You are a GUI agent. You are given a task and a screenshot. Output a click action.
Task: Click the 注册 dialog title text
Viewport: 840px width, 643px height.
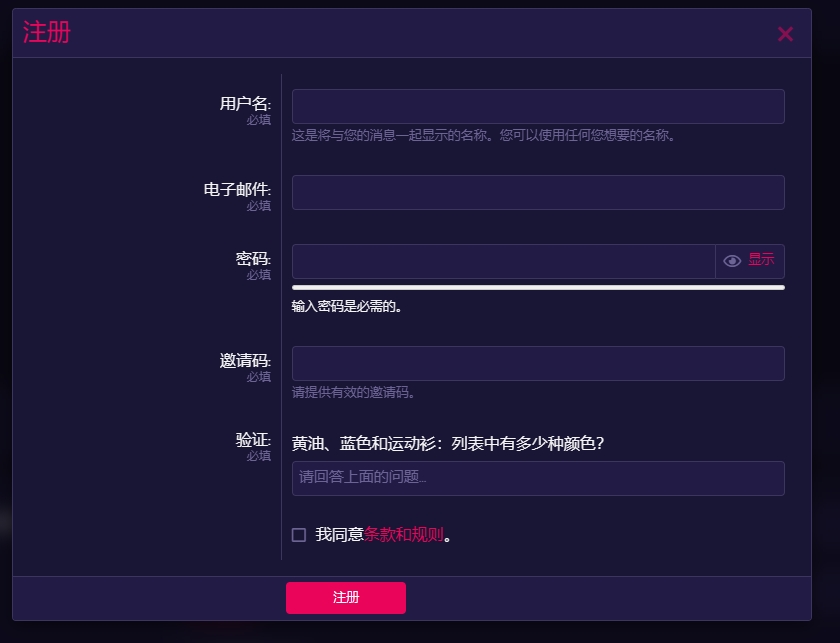tap(47, 33)
